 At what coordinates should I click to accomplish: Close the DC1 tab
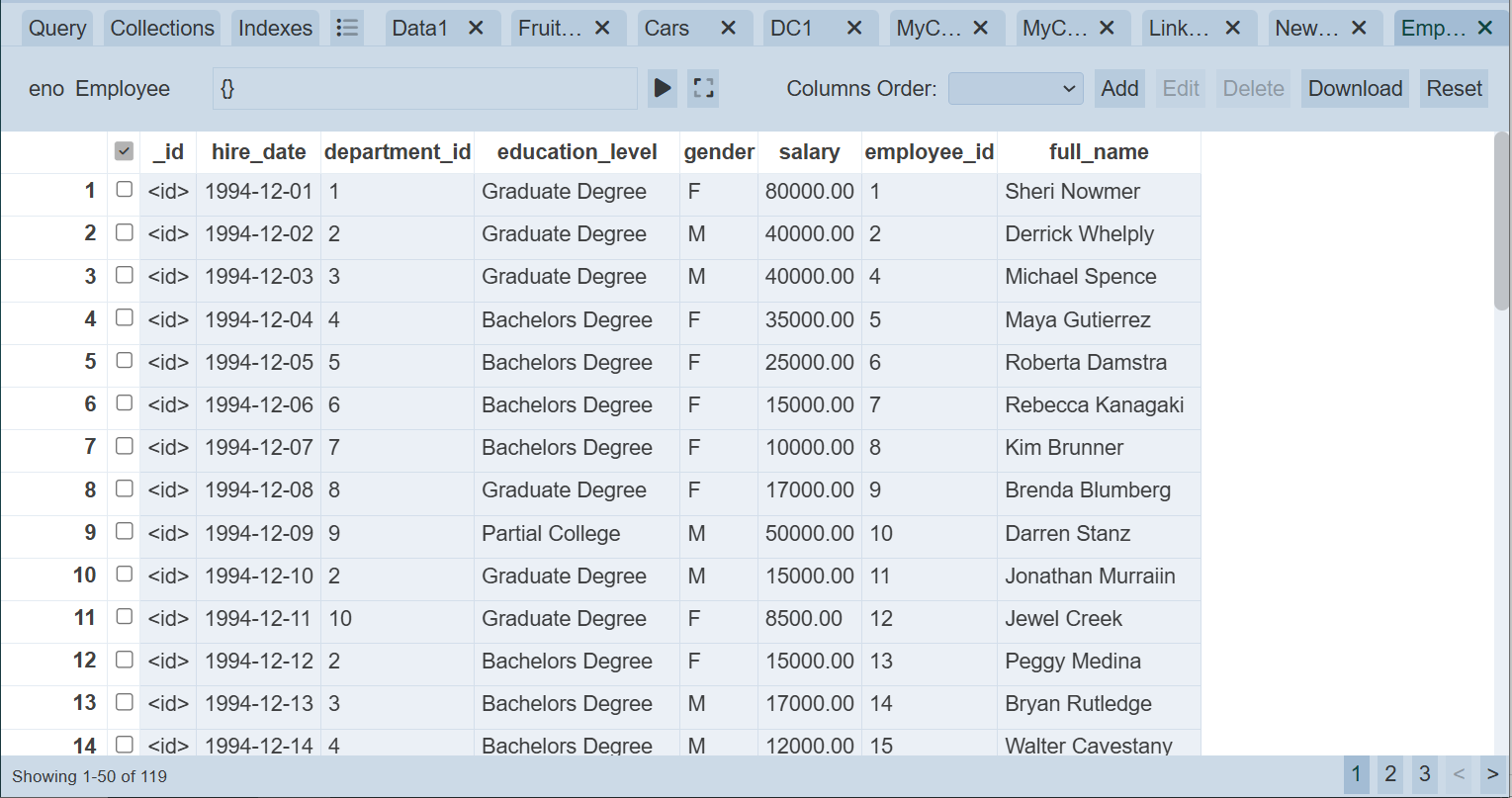pyautogui.click(x=854, y=28)
